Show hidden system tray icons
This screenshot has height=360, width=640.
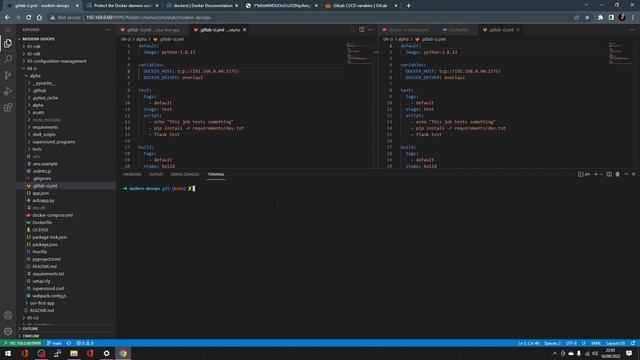[554, 353]
